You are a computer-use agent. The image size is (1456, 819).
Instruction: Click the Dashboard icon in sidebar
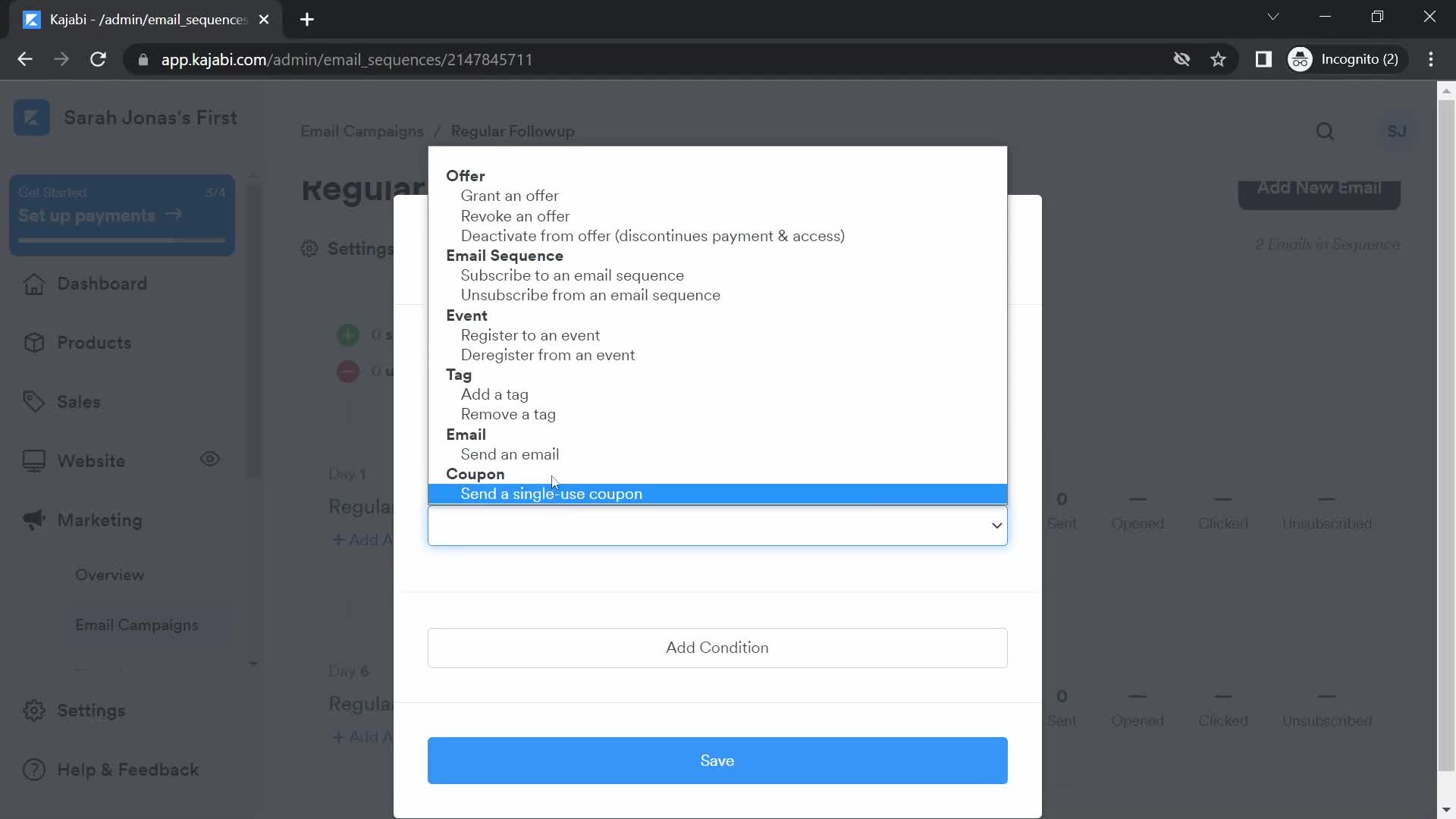33,284
